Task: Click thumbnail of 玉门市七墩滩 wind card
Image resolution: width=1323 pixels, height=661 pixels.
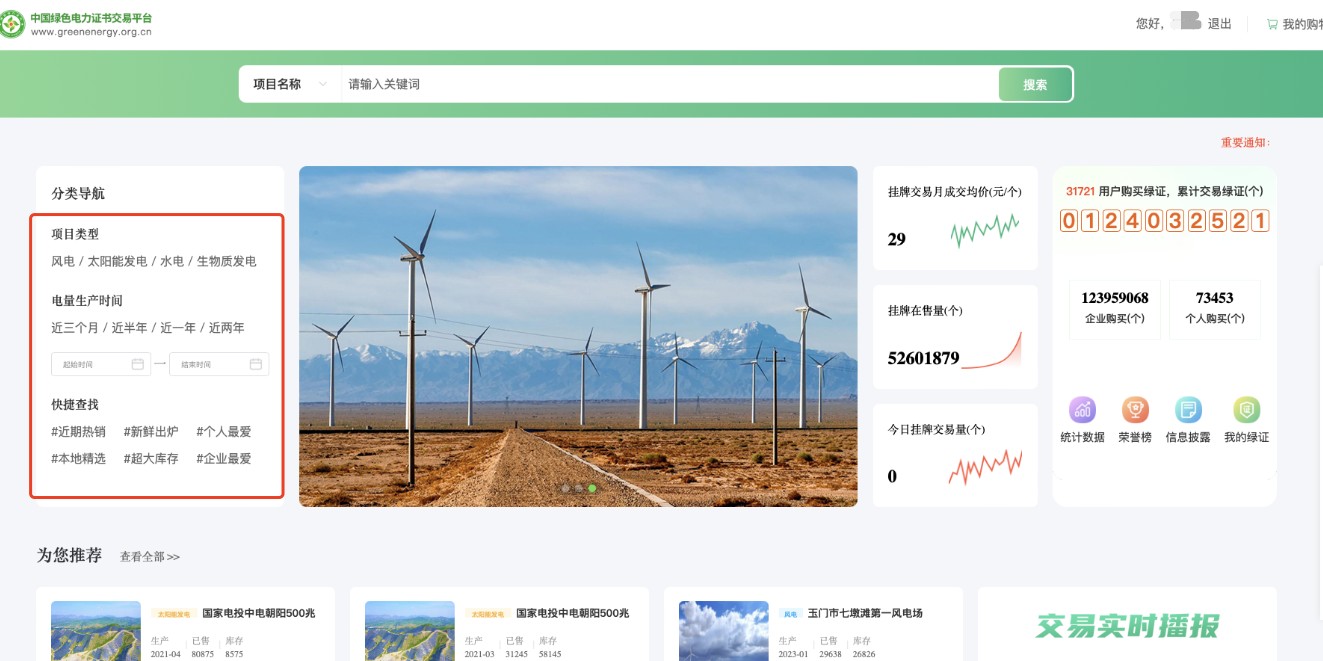Action: [724, 631]
